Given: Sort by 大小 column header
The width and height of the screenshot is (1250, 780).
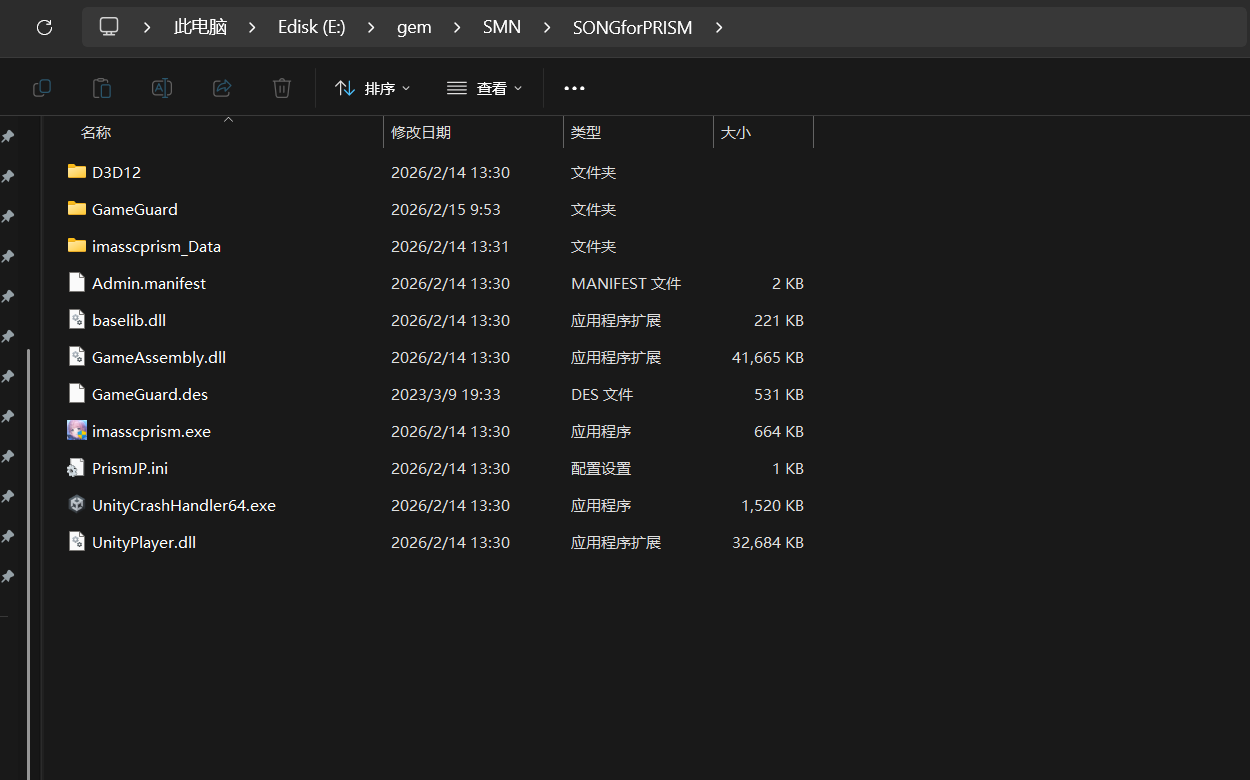Looking at the screenshot, I should click(x=736, y=132).
